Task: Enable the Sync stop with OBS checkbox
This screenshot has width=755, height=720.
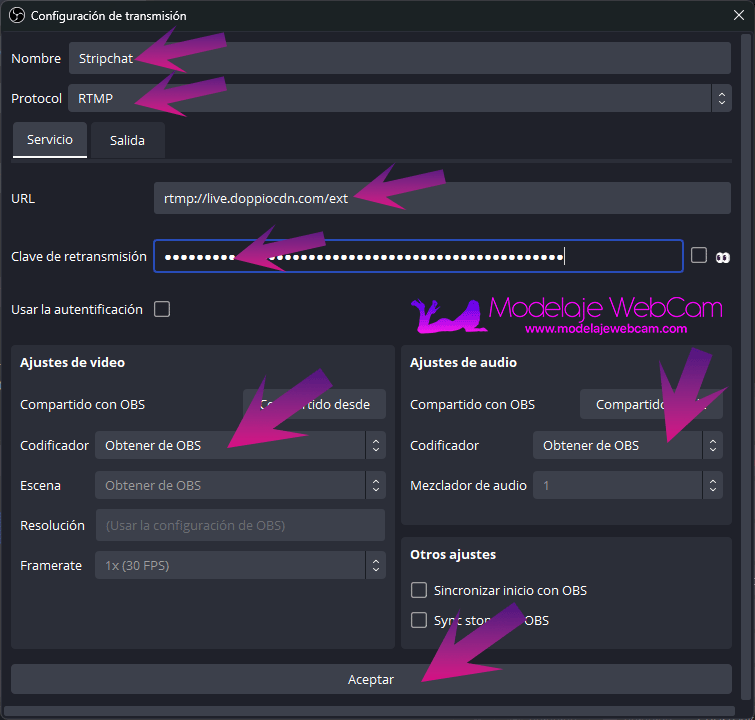Action: pos(419,620)
